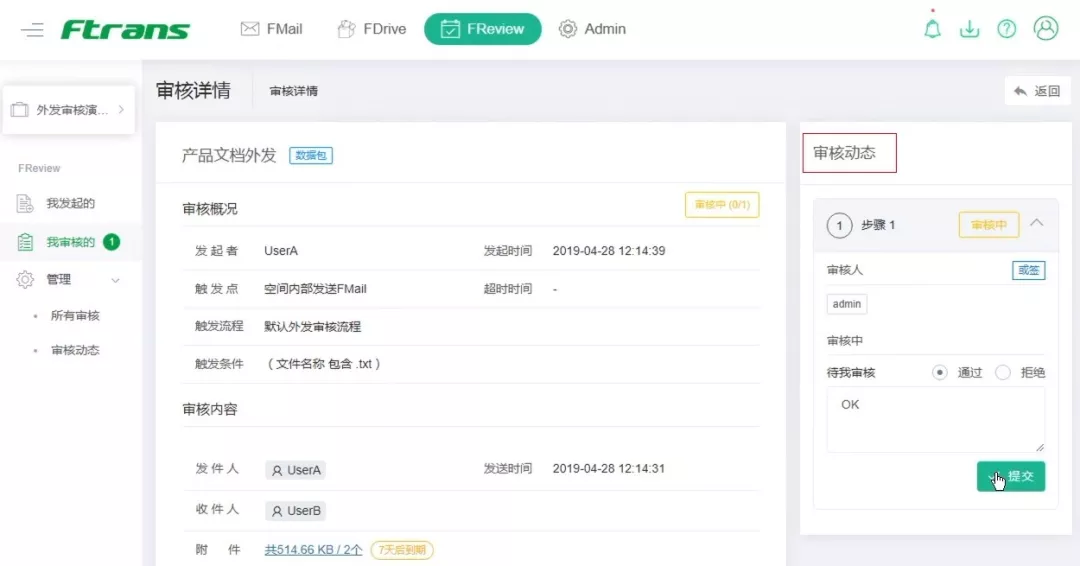Screen dimensions: 1080x566
Task: Select the FReview tab
Action: (x=483, y=29)
